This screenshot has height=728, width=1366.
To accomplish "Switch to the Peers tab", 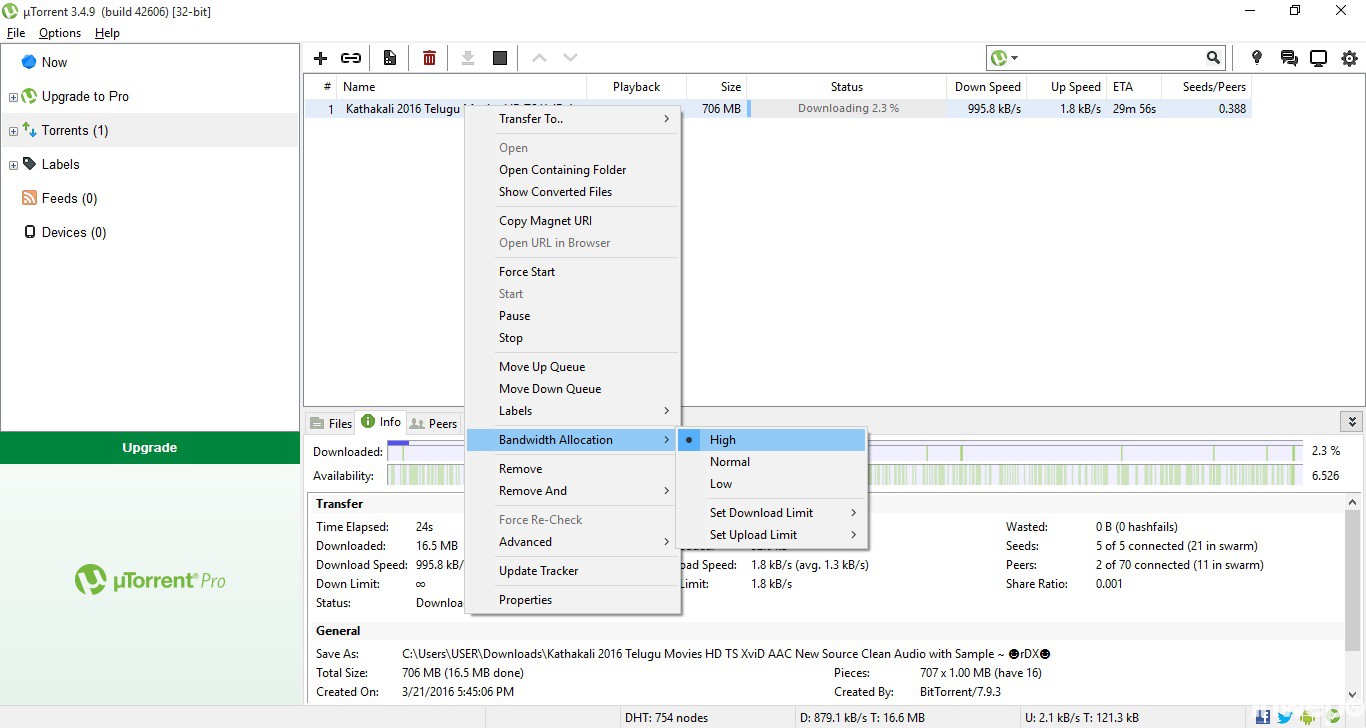I will coord(434,423).
